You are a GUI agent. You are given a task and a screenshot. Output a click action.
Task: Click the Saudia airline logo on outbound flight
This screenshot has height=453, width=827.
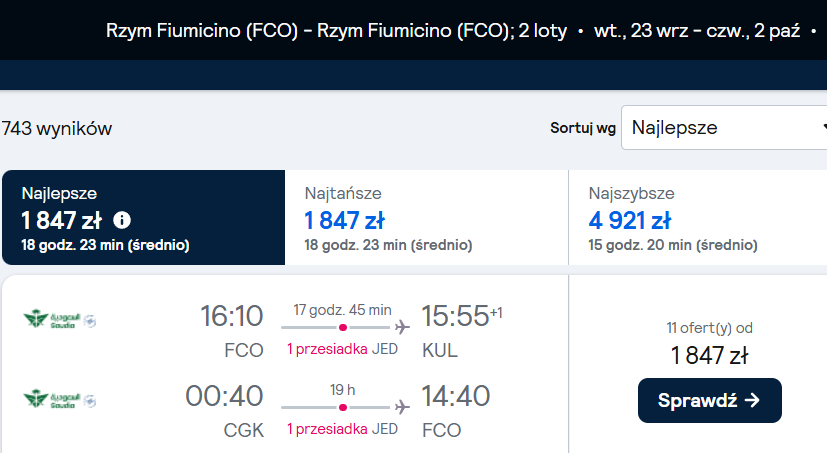click(x=60, y=320)
